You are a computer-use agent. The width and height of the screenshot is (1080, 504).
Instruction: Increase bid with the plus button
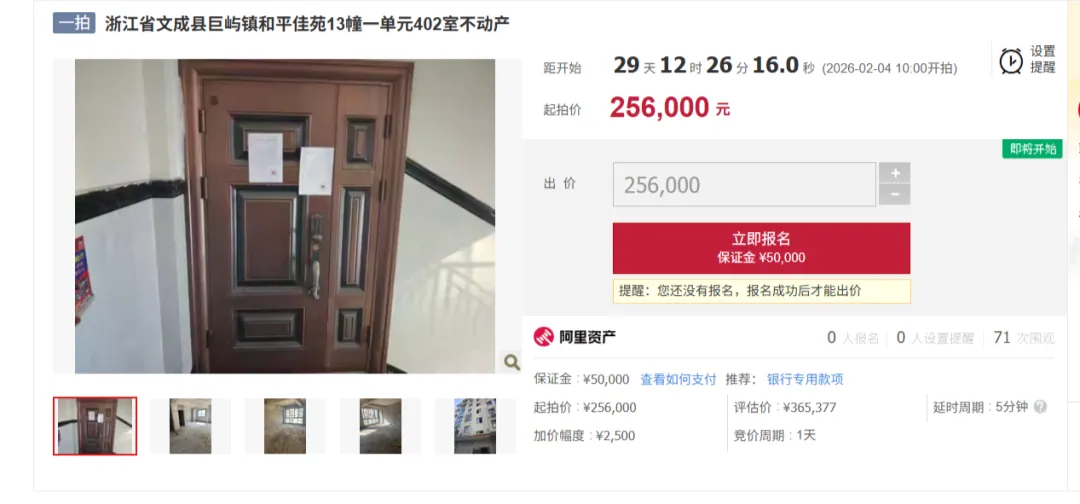pos(895,173)
